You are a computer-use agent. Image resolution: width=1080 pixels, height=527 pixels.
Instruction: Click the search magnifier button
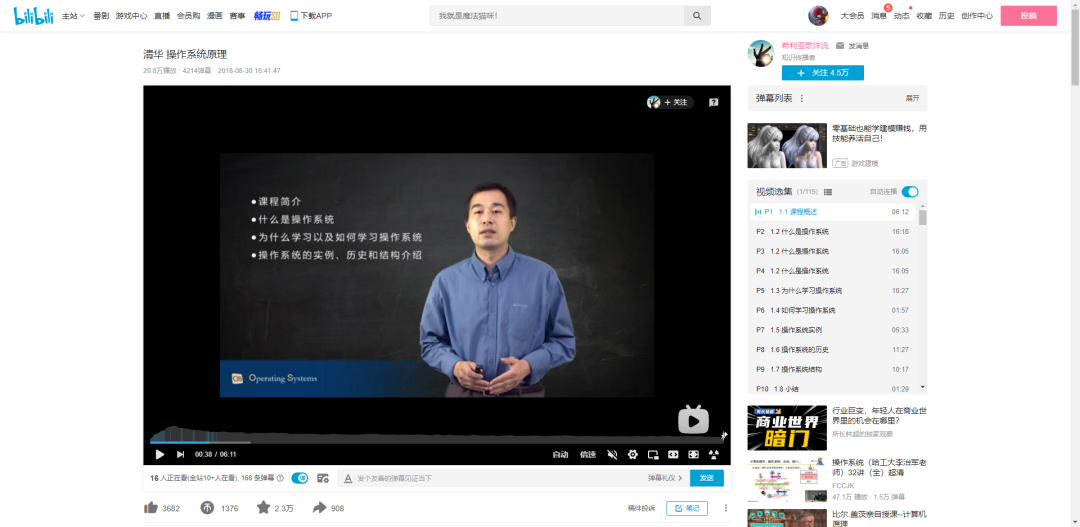(x=697, y=16)
